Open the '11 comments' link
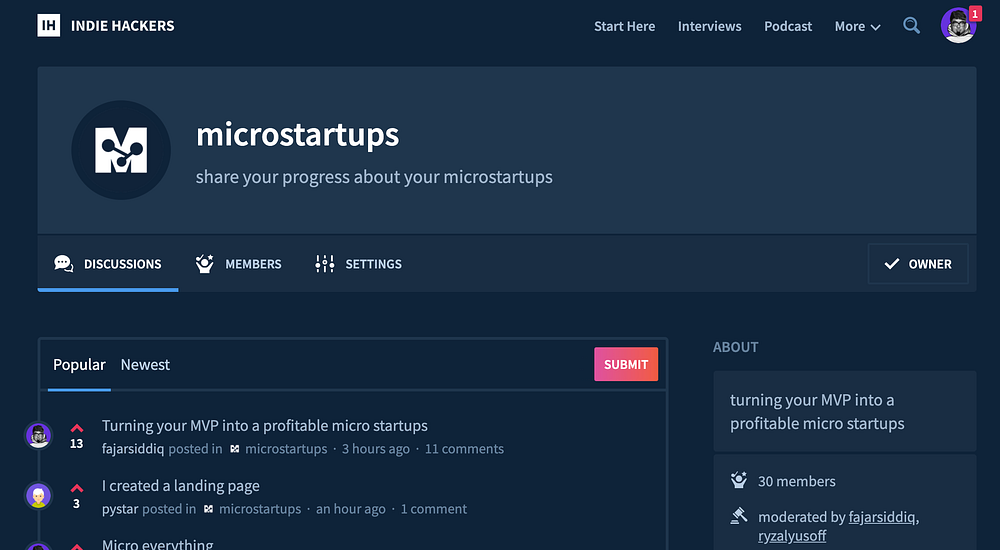1000x550 pixels. [464, 449]
